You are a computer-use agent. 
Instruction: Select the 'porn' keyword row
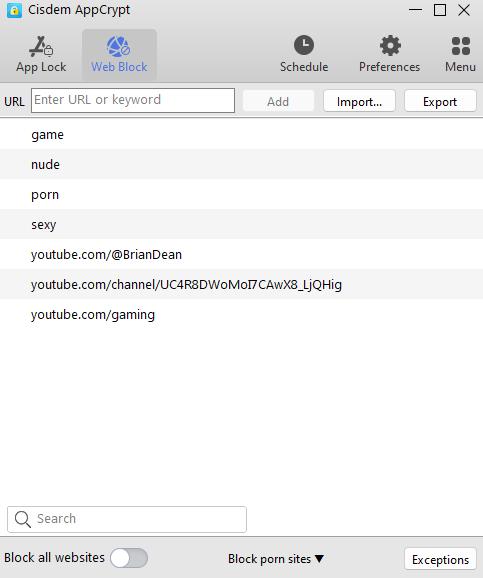tap(242, 195)
